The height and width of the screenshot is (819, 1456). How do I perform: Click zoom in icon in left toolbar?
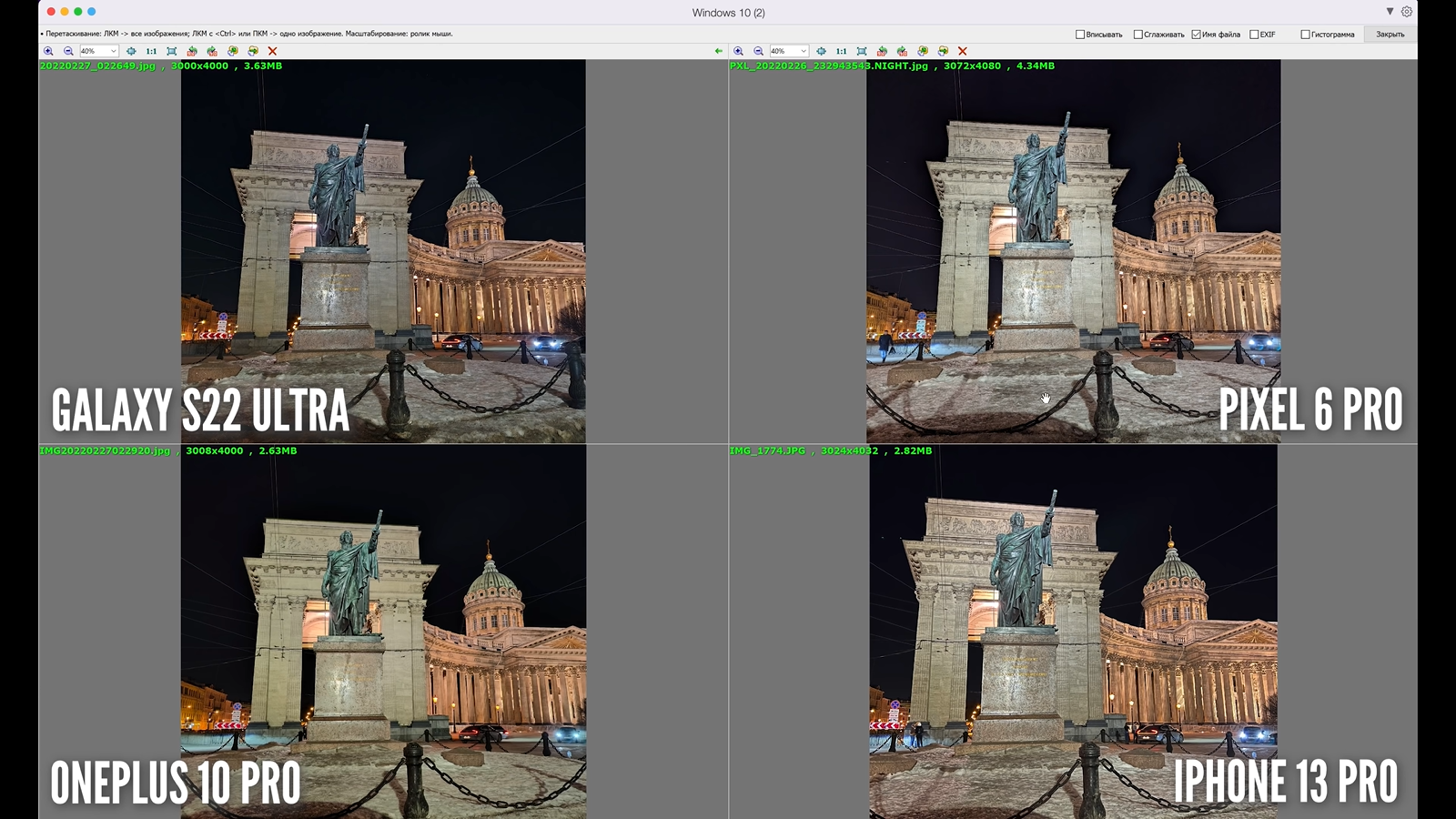click(48, 51)
